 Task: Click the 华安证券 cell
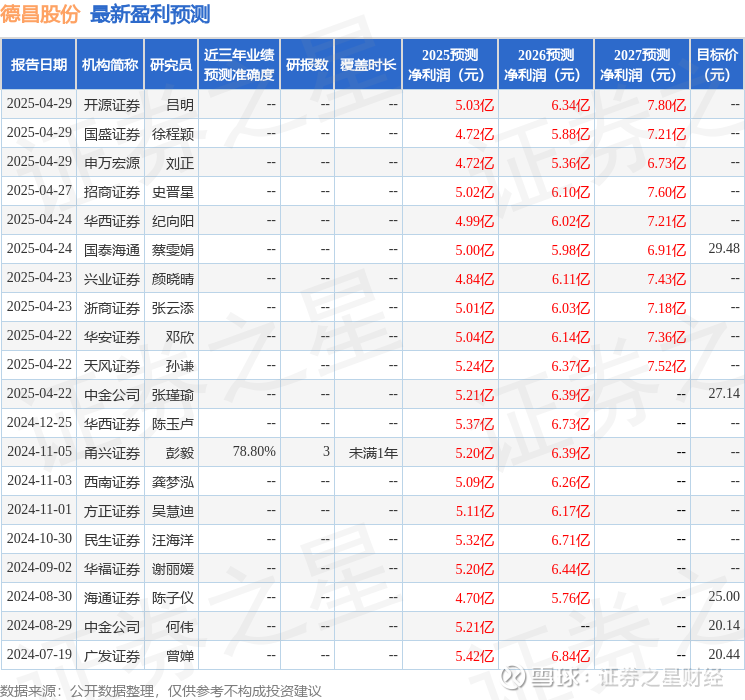[112, 337]
